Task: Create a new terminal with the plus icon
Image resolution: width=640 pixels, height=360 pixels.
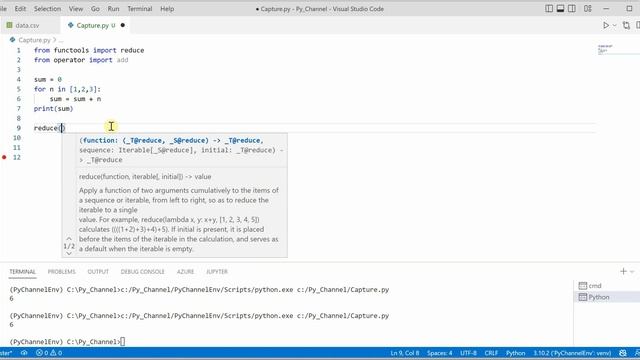Action: [623, 271]
